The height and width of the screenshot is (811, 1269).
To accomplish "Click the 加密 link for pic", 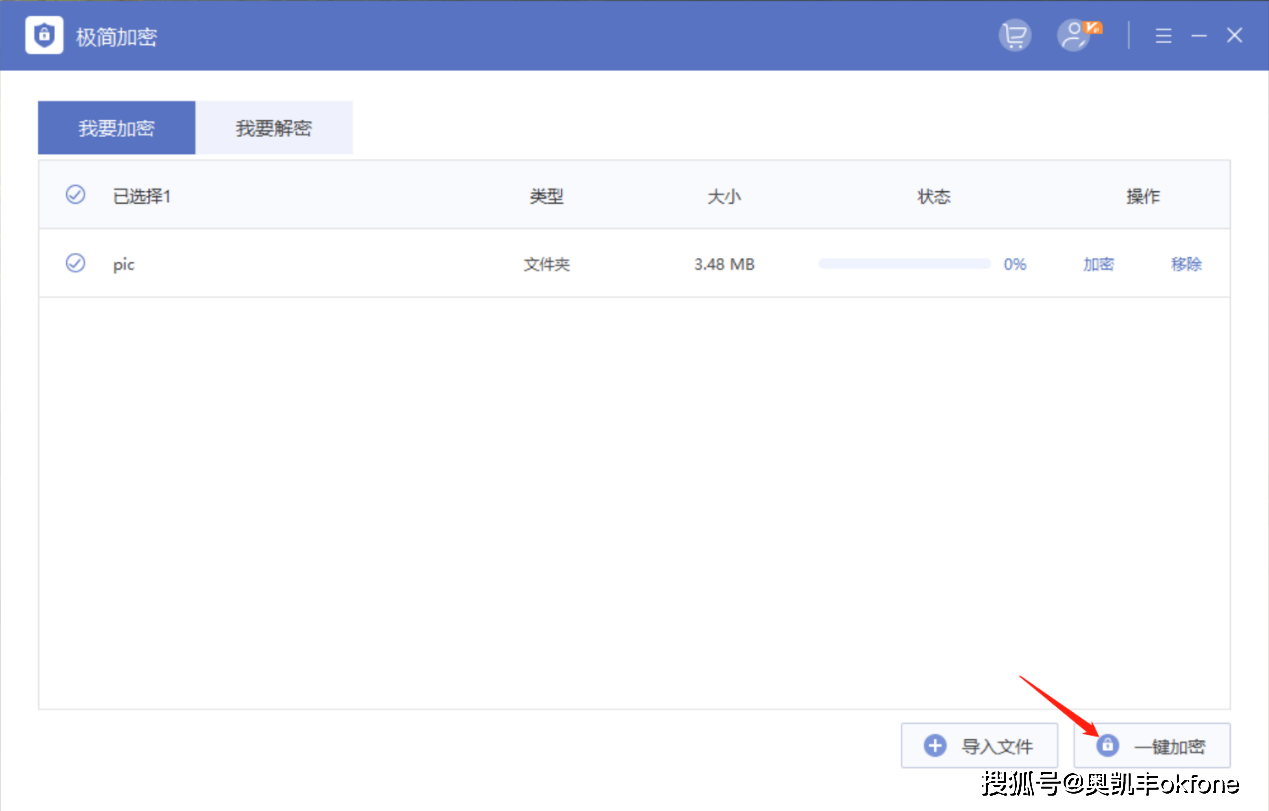I will [x=1098, y=264].
